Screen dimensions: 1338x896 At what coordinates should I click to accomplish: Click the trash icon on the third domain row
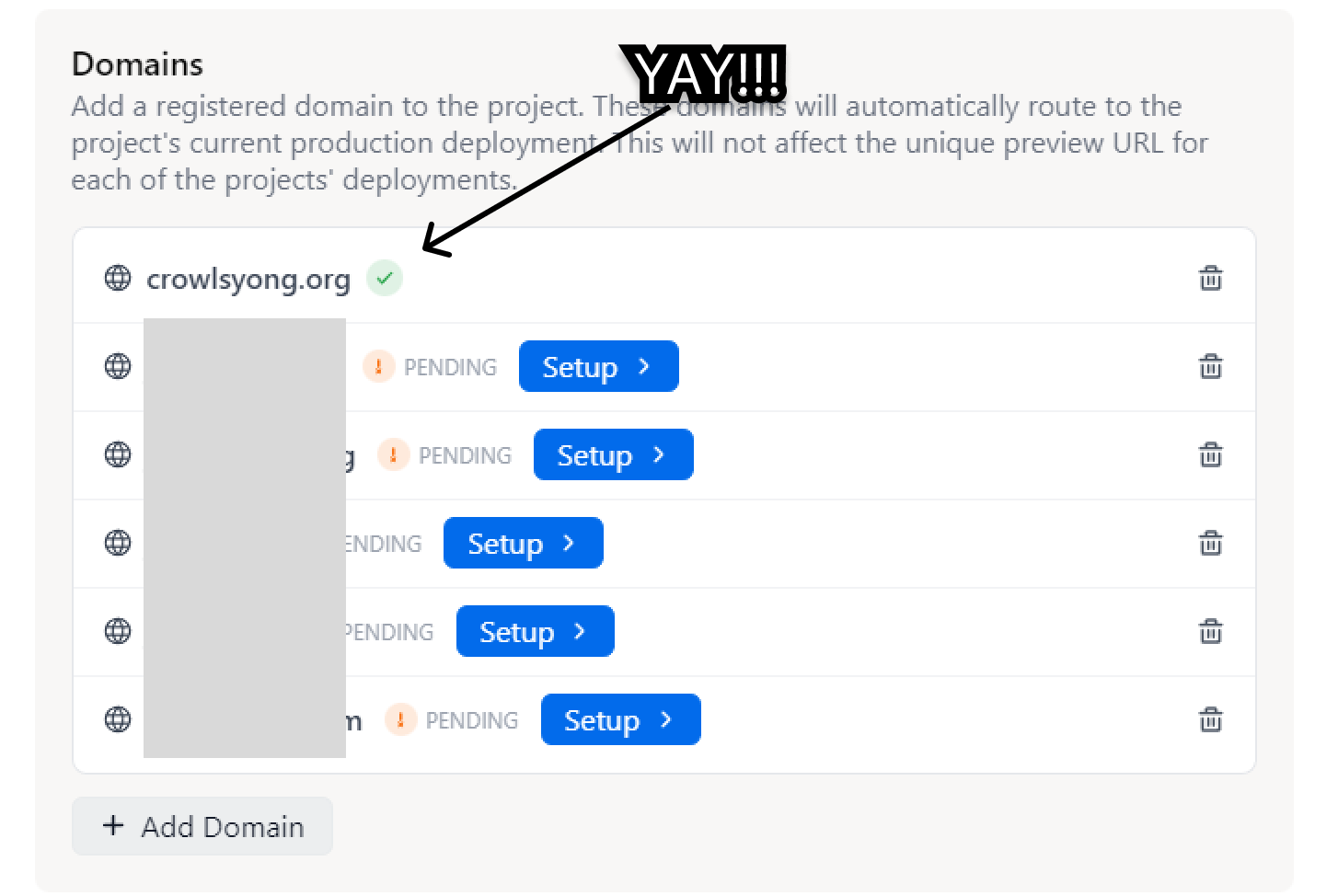tap(1211, 454)
